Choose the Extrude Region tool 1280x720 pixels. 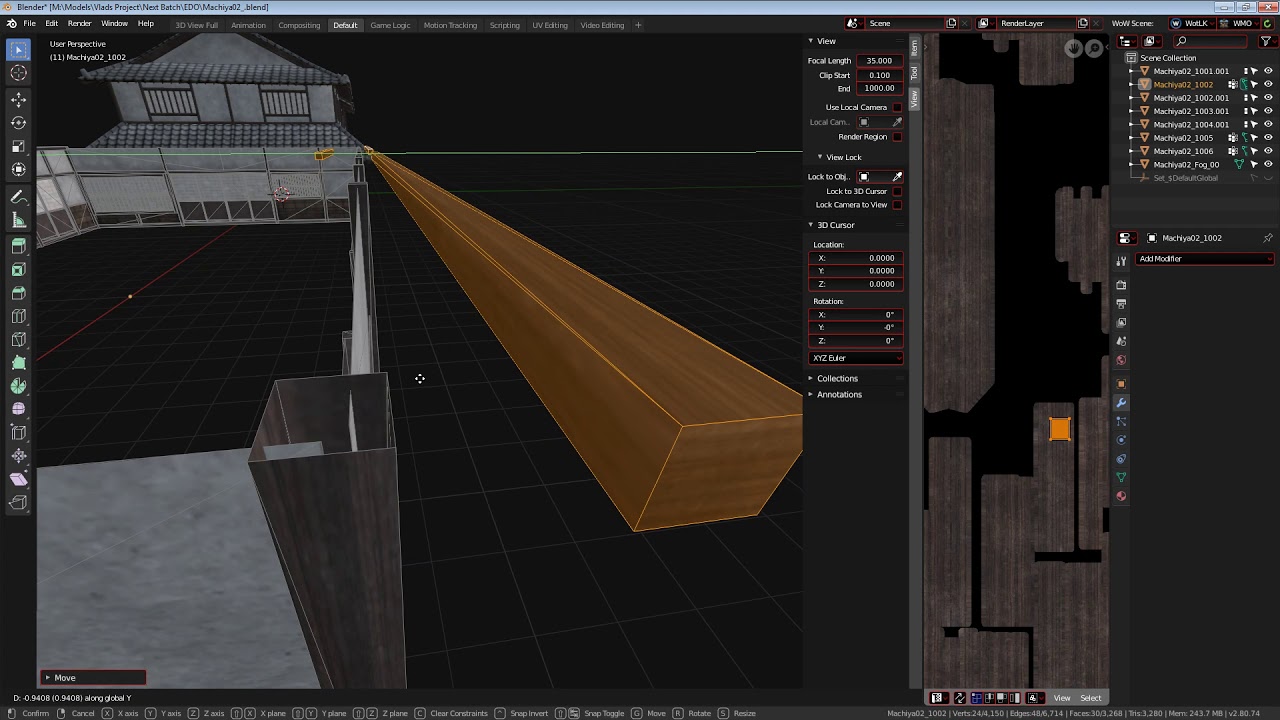(x=18, y=246)
